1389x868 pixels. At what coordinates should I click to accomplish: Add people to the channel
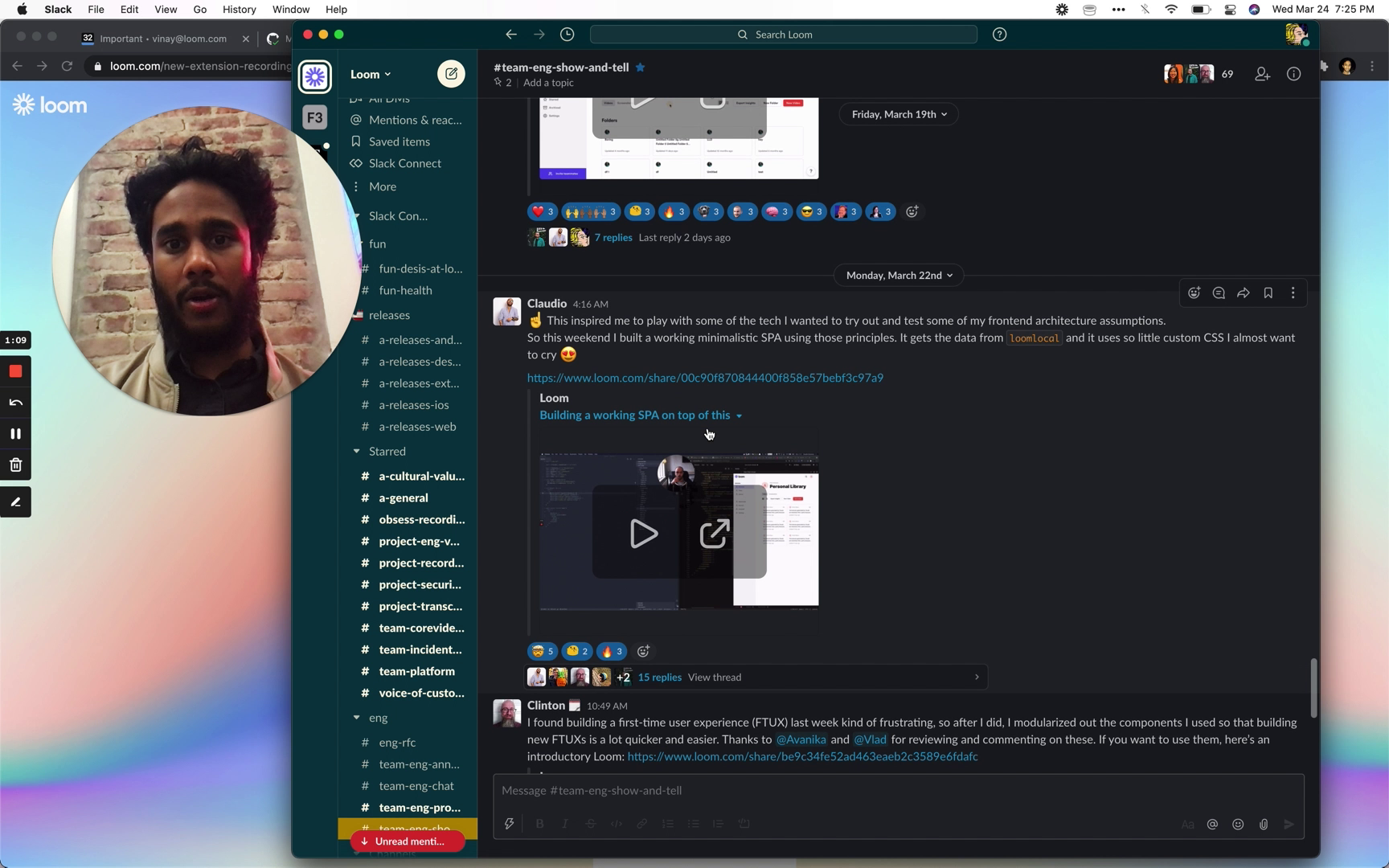click(1262, 74)
